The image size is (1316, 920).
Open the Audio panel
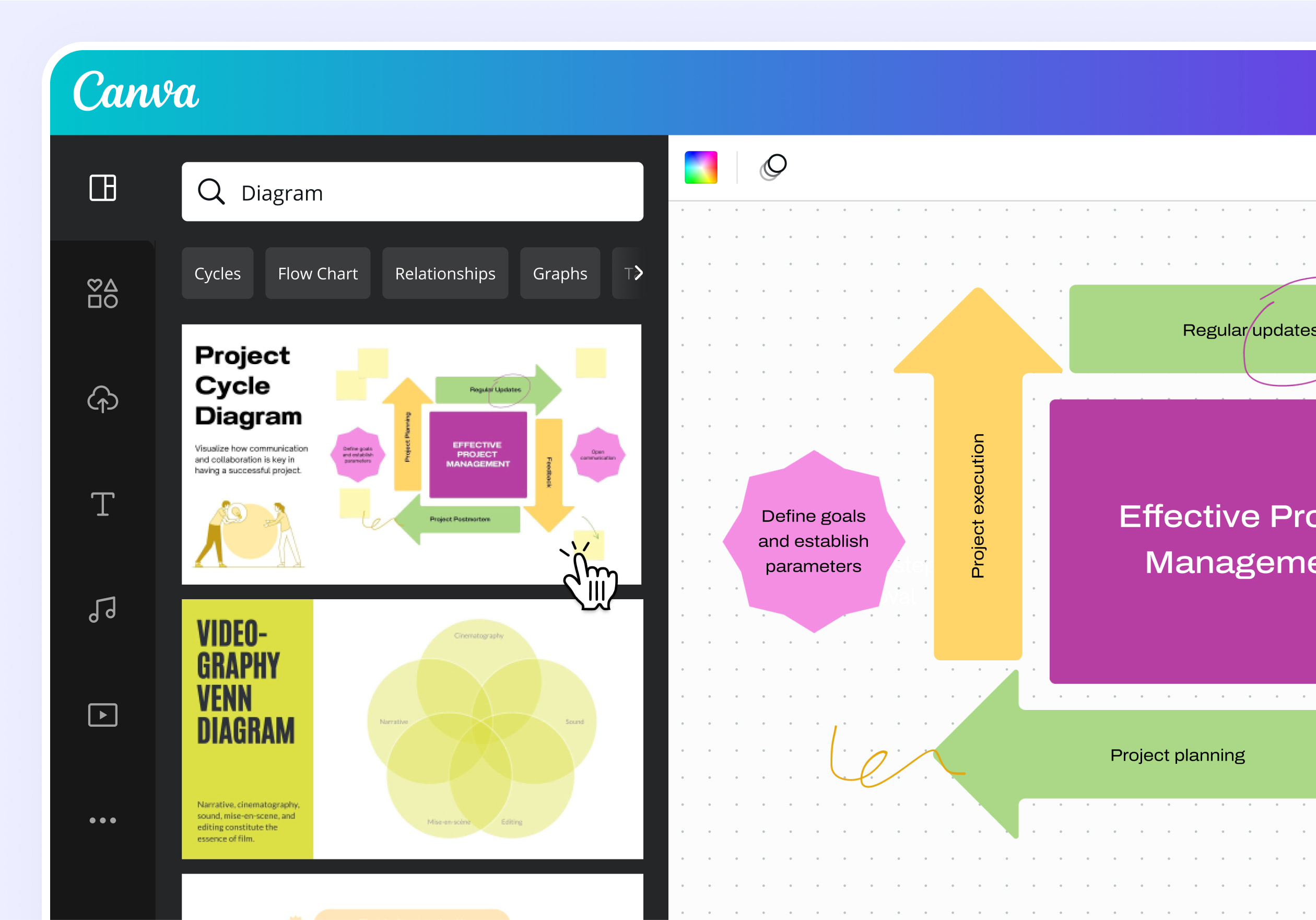click(x=102, y=610)
